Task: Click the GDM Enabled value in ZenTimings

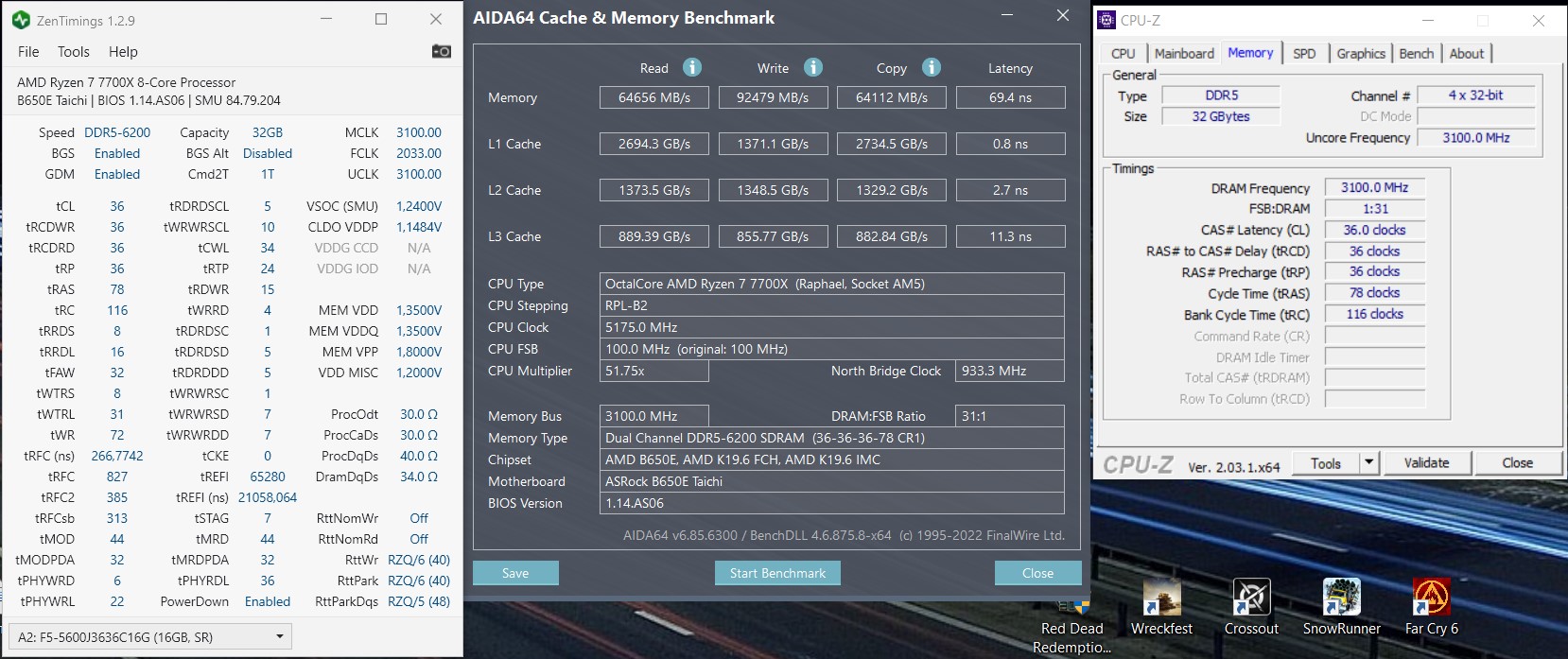Action: [x=117, y=174]
